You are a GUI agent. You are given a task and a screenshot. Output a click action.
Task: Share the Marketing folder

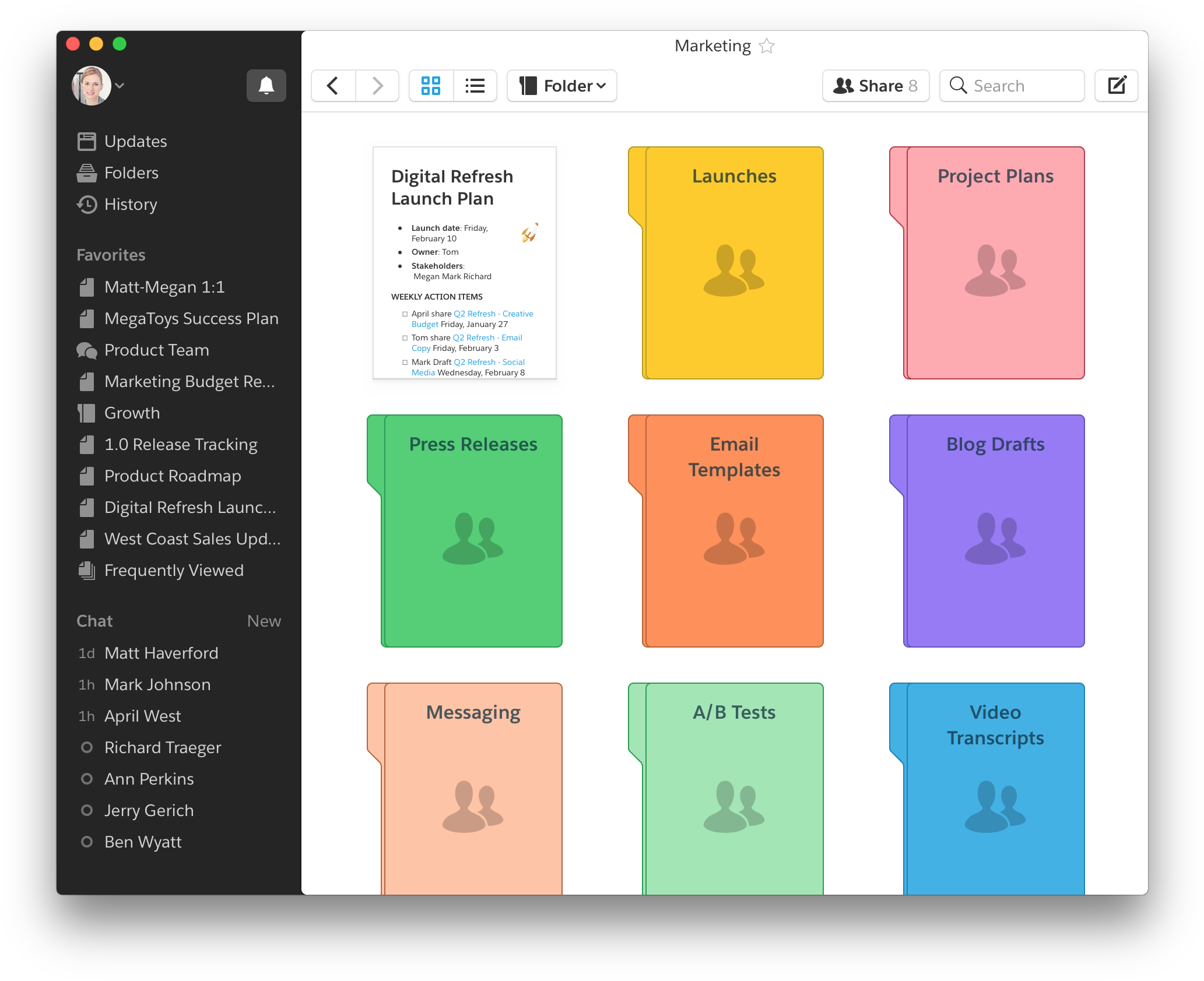pos(875,85)
